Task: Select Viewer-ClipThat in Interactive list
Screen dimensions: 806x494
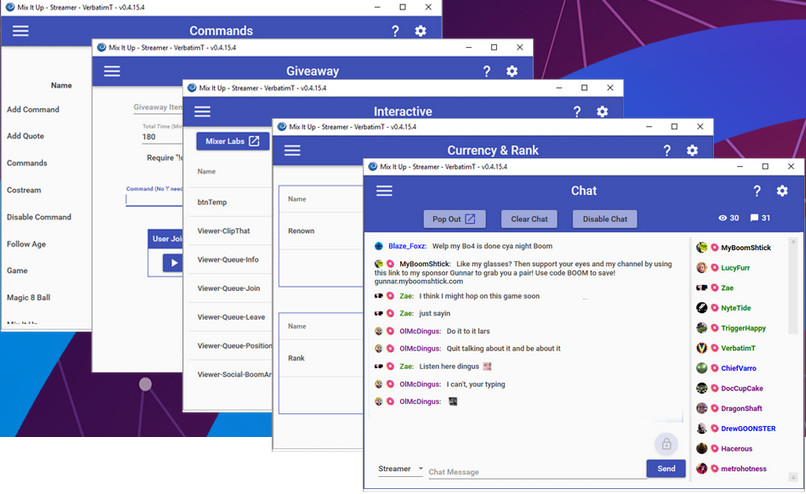Action: point(224,231)
